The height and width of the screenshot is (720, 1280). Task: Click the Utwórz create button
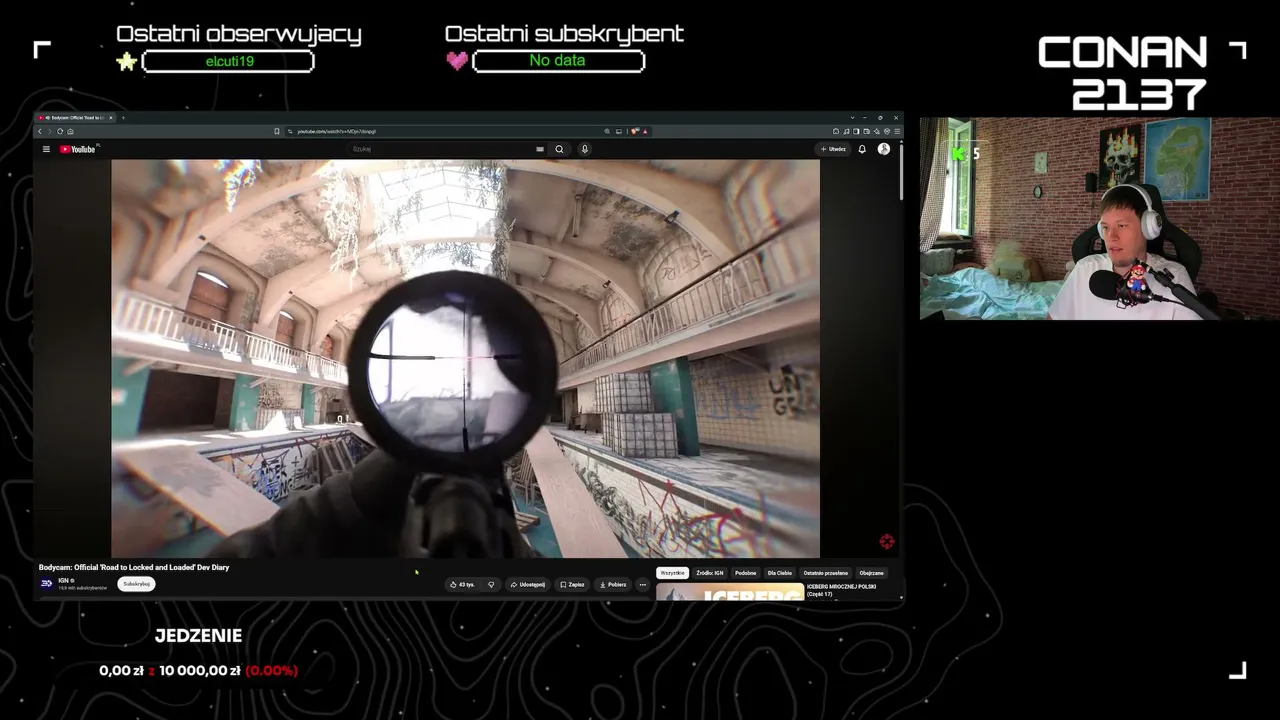pos(833,149)
